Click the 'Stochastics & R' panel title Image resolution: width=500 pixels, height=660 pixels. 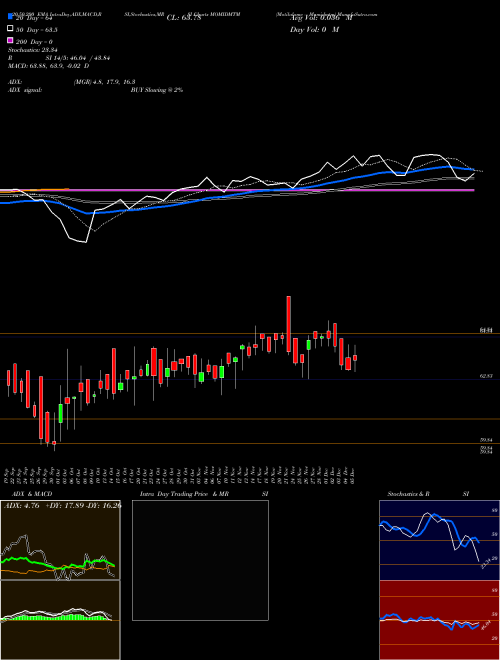(x=409, y=494)
